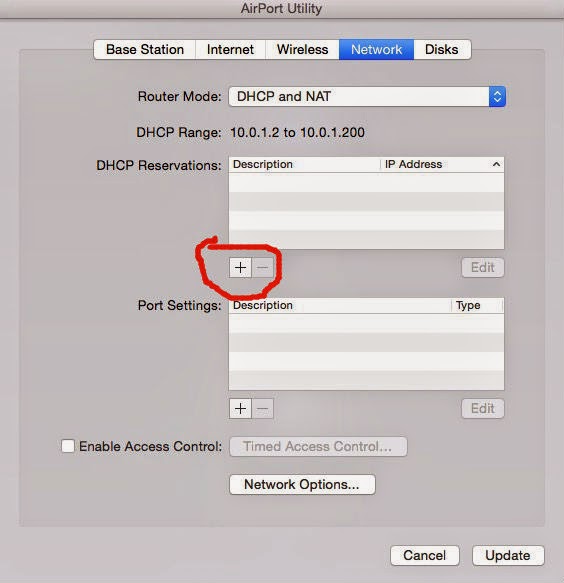The image size is (564, 583).
Task: Cancel the configuration changes
Action: [x=425, y=555]
